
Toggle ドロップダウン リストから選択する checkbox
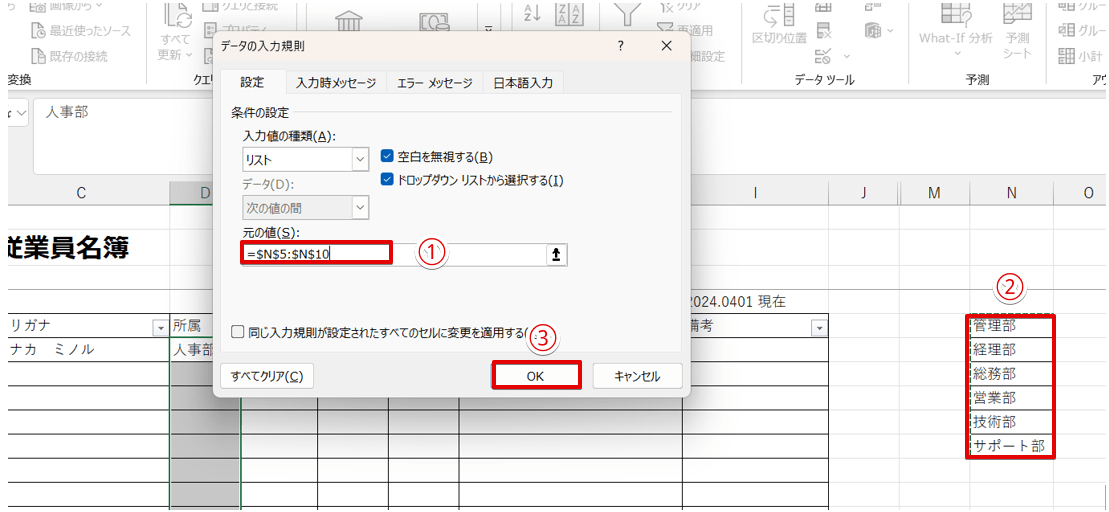pyautogui.click(x=387, y=180)
